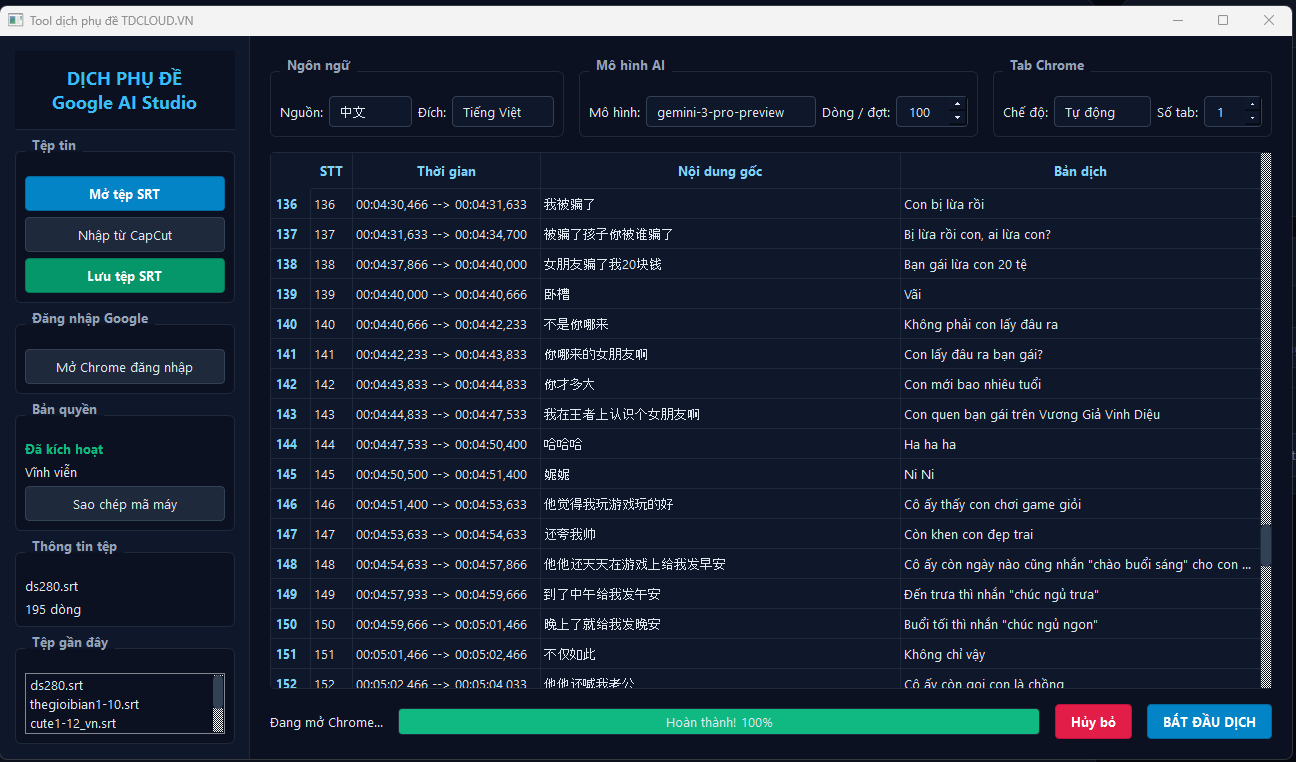Click the Bản dịch column header
This screenshot has width=1296, height=762.
pos(1080,171)
